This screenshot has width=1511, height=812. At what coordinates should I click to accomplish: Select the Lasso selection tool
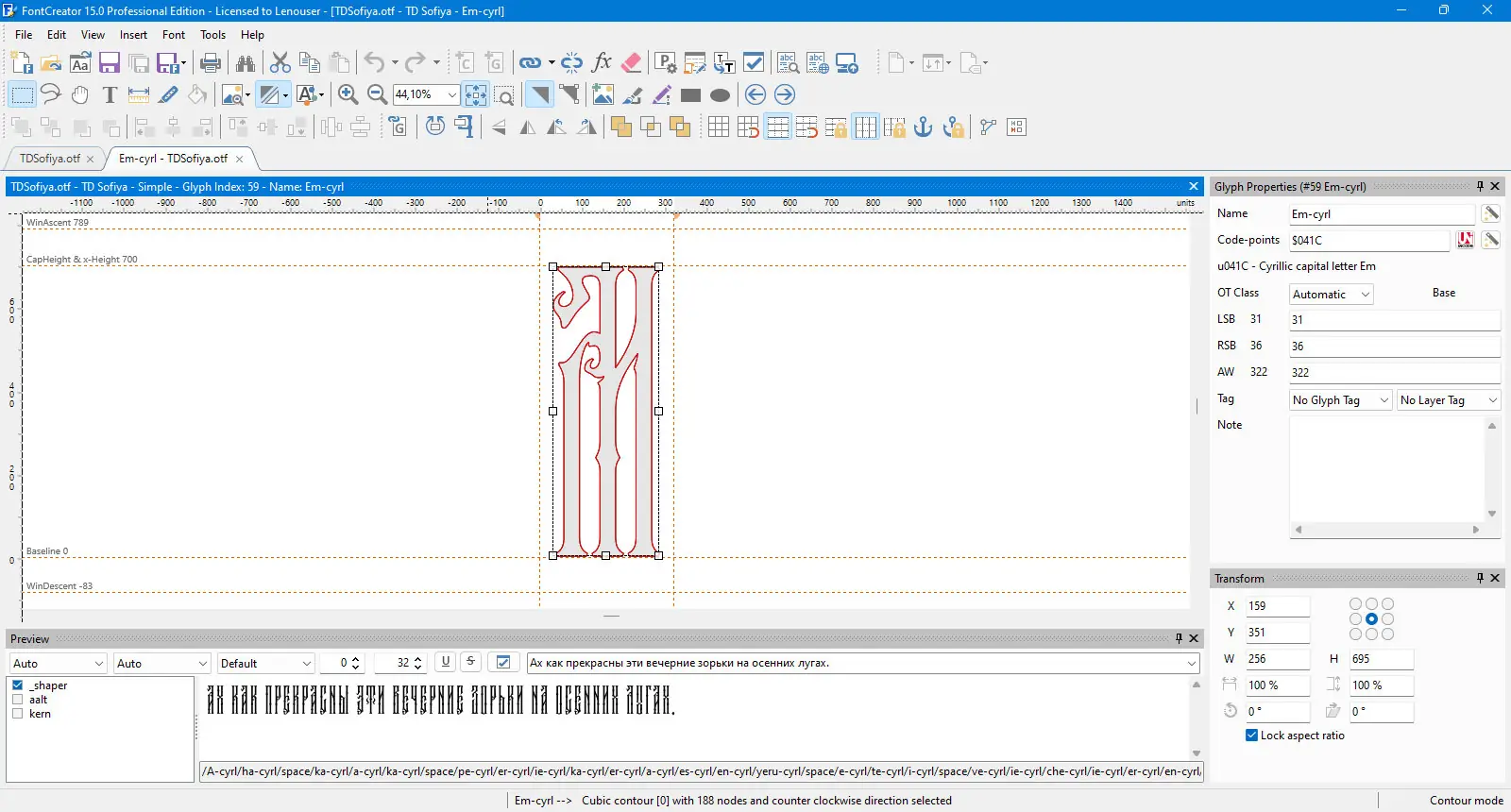(51, 94)
